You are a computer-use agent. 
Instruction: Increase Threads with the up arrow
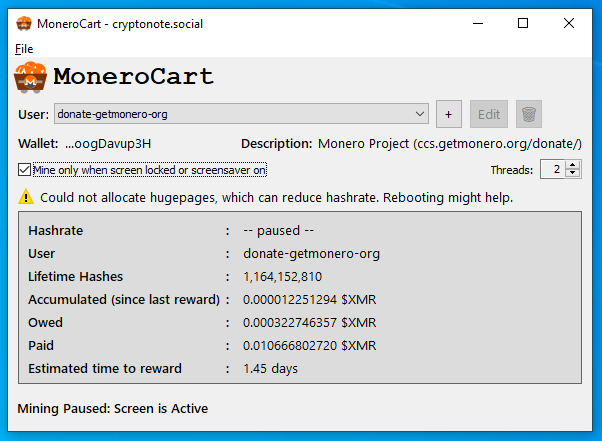tap(573, 165)
